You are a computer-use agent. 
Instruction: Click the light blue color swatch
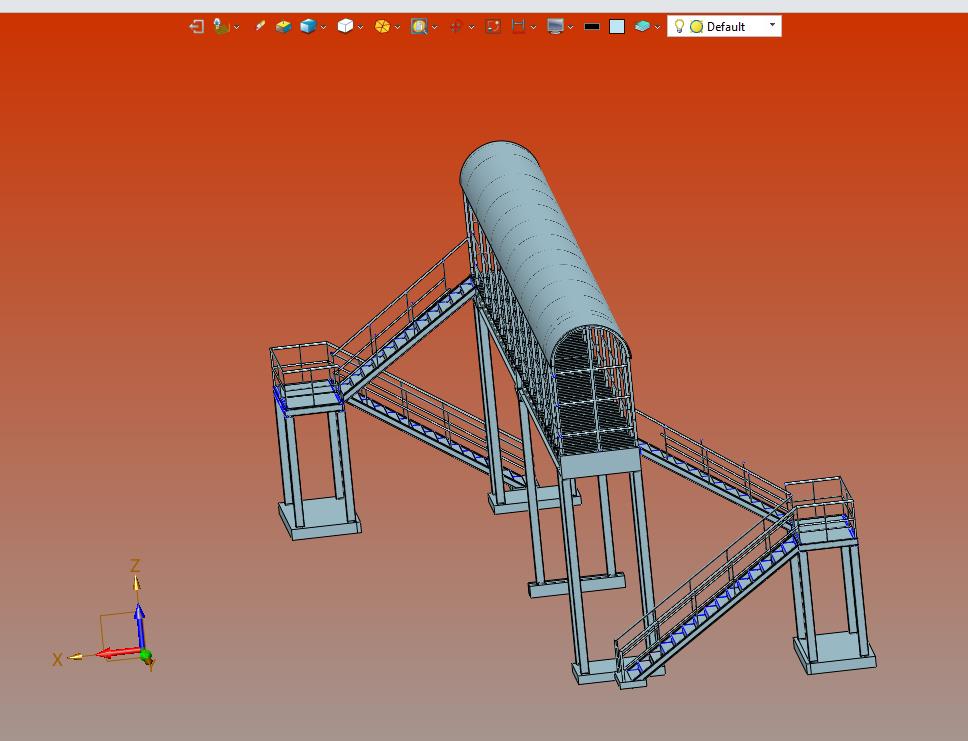[x=617, y=27]
